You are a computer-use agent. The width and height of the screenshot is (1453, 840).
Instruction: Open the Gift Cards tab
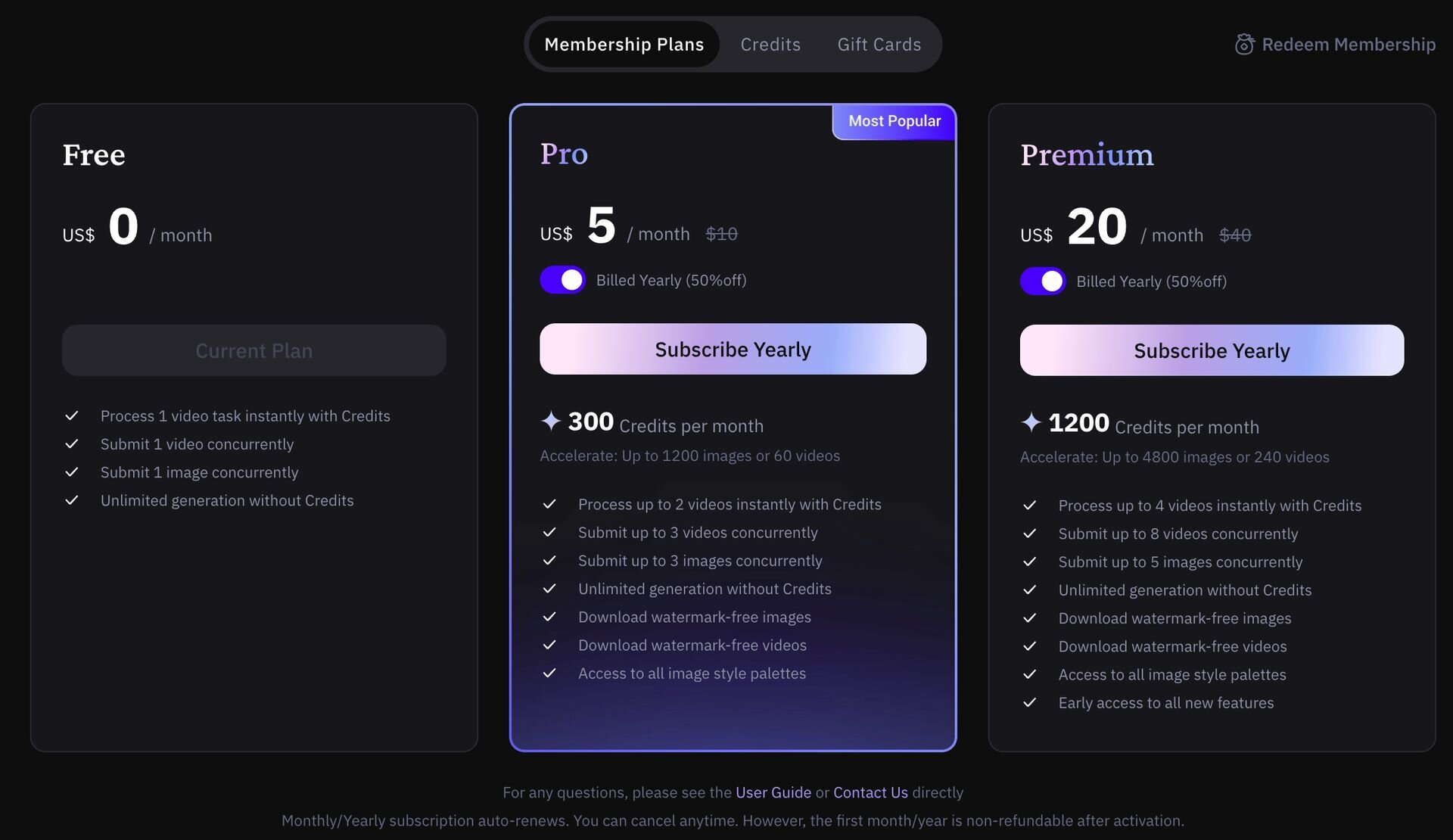[x=879, y=45]
